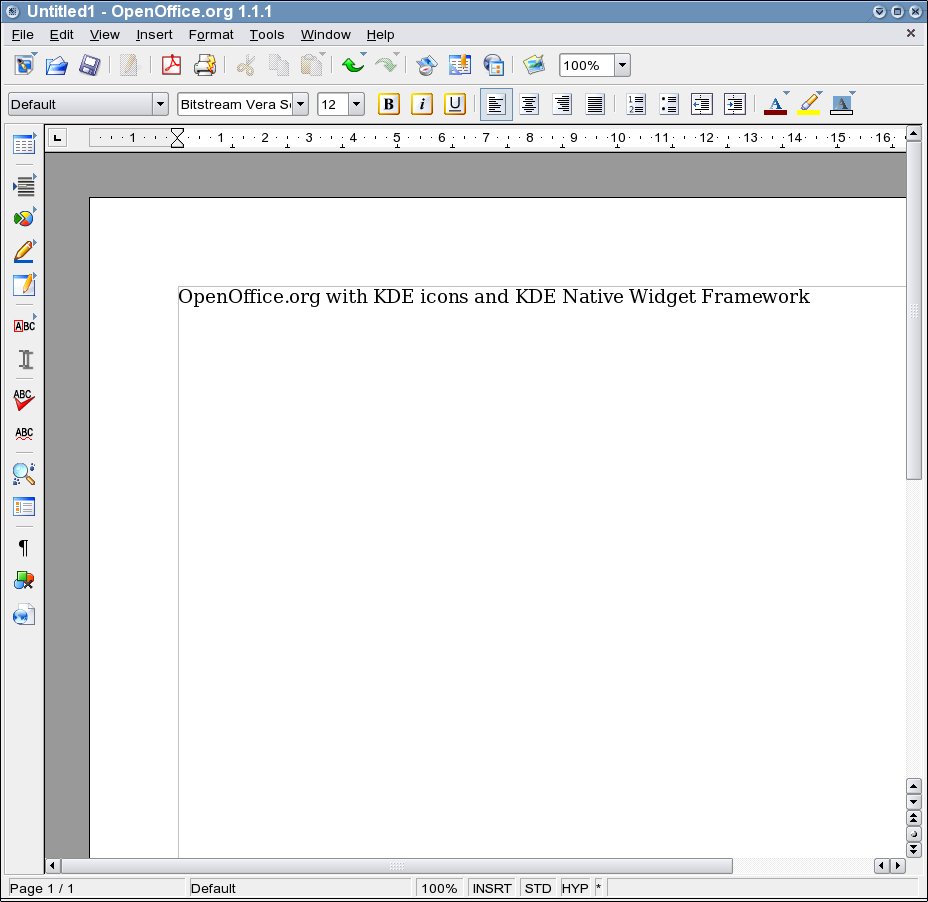Click Edit AutoText ABC icon

(x=24, y=326)
